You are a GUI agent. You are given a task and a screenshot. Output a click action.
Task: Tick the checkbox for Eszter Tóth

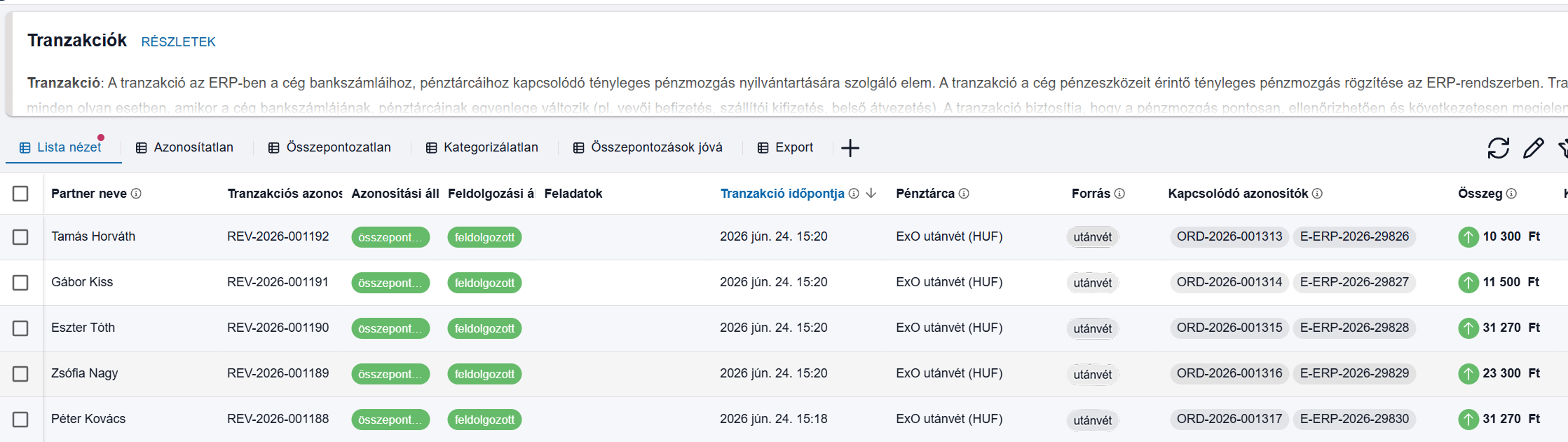click(x=20, y=328)
